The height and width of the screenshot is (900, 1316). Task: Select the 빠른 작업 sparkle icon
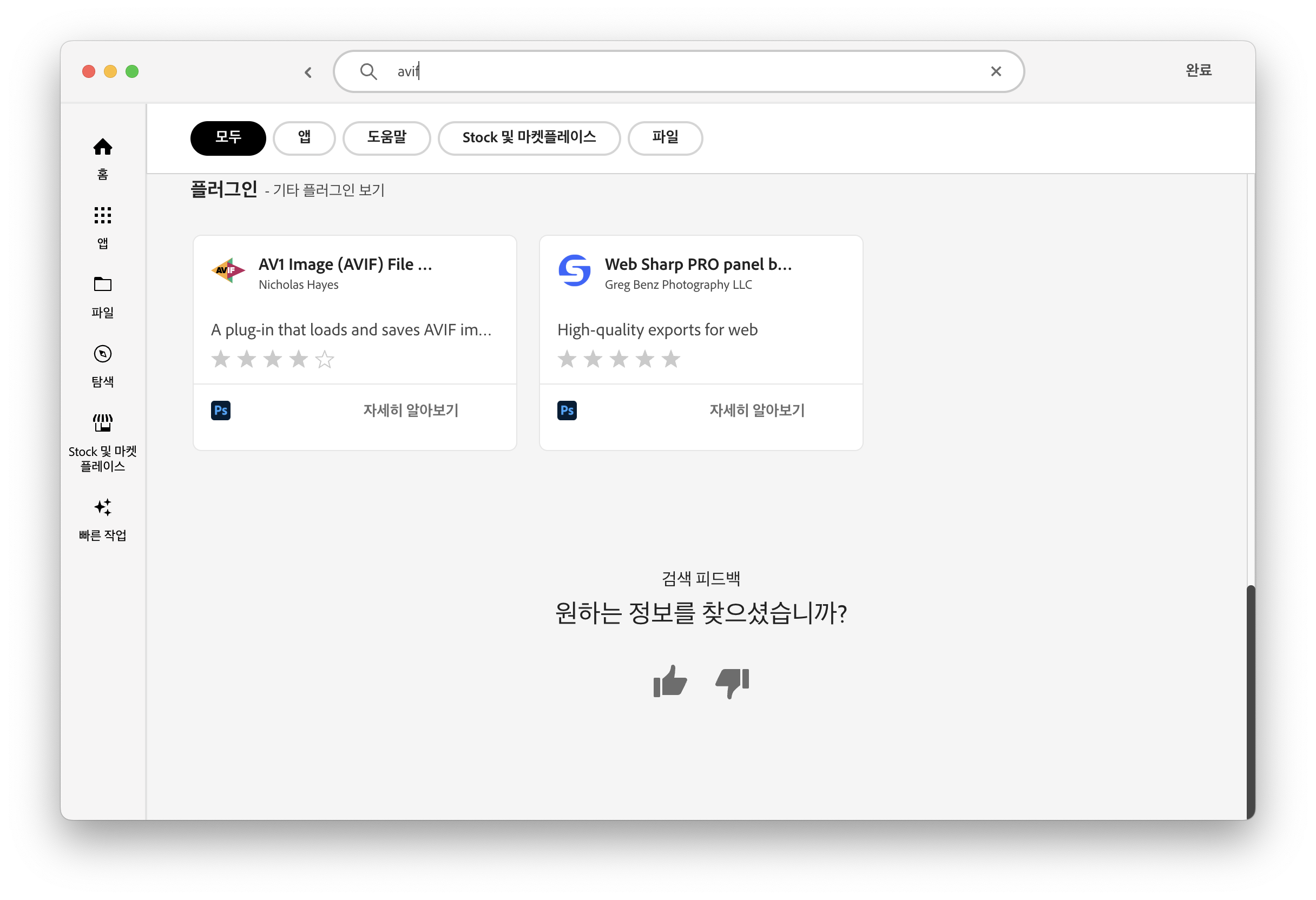pos(102,508)
